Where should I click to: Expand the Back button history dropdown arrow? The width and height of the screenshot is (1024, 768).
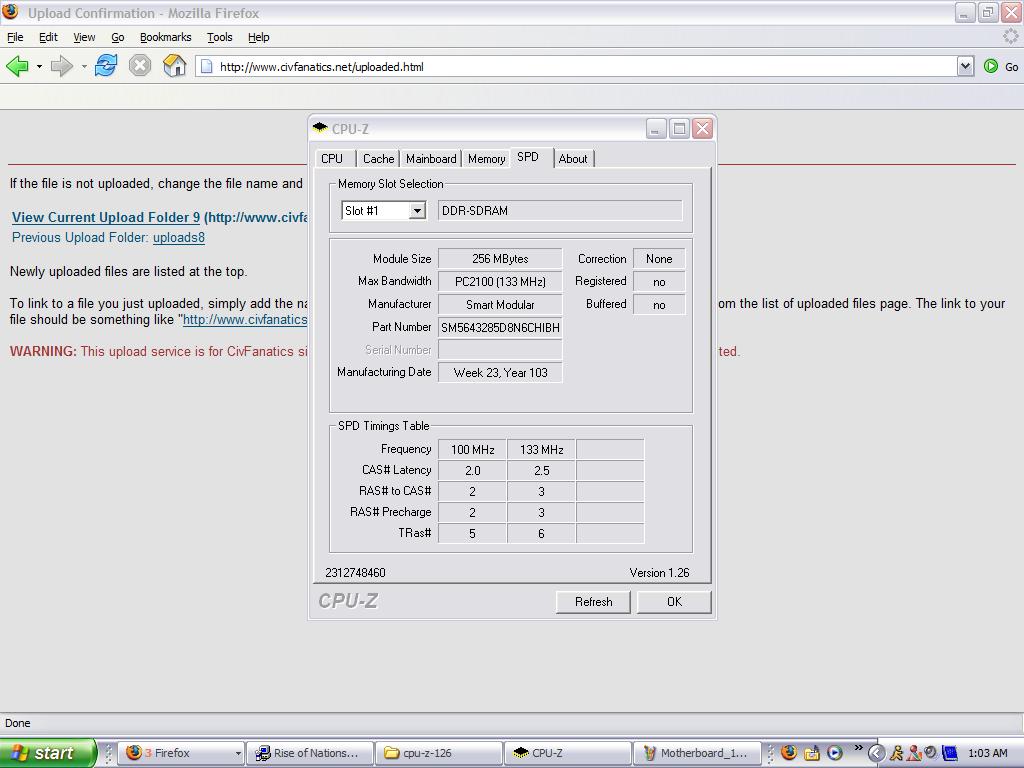tap(39, 67)
